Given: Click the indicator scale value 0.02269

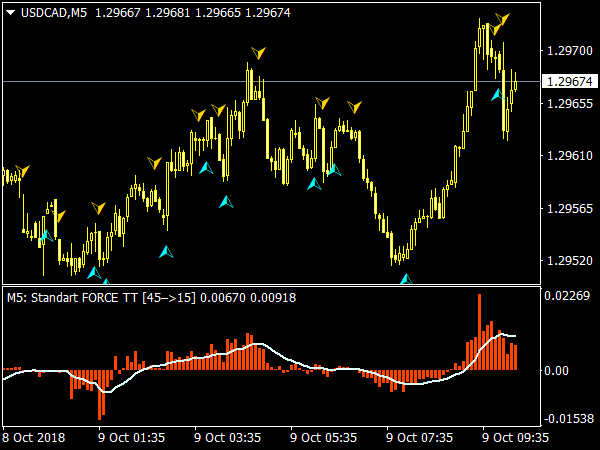Looking at the screenshot, I should [567, 295].
